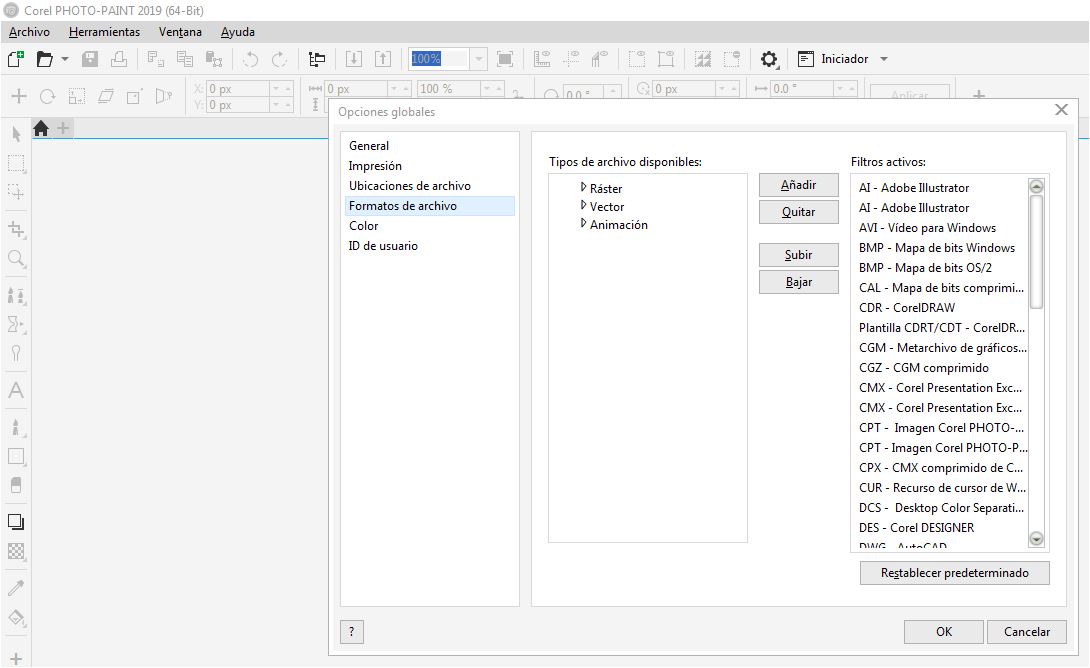Click the full-screen preview icon
Screen dimensions: 1090x668
(505, 59)
